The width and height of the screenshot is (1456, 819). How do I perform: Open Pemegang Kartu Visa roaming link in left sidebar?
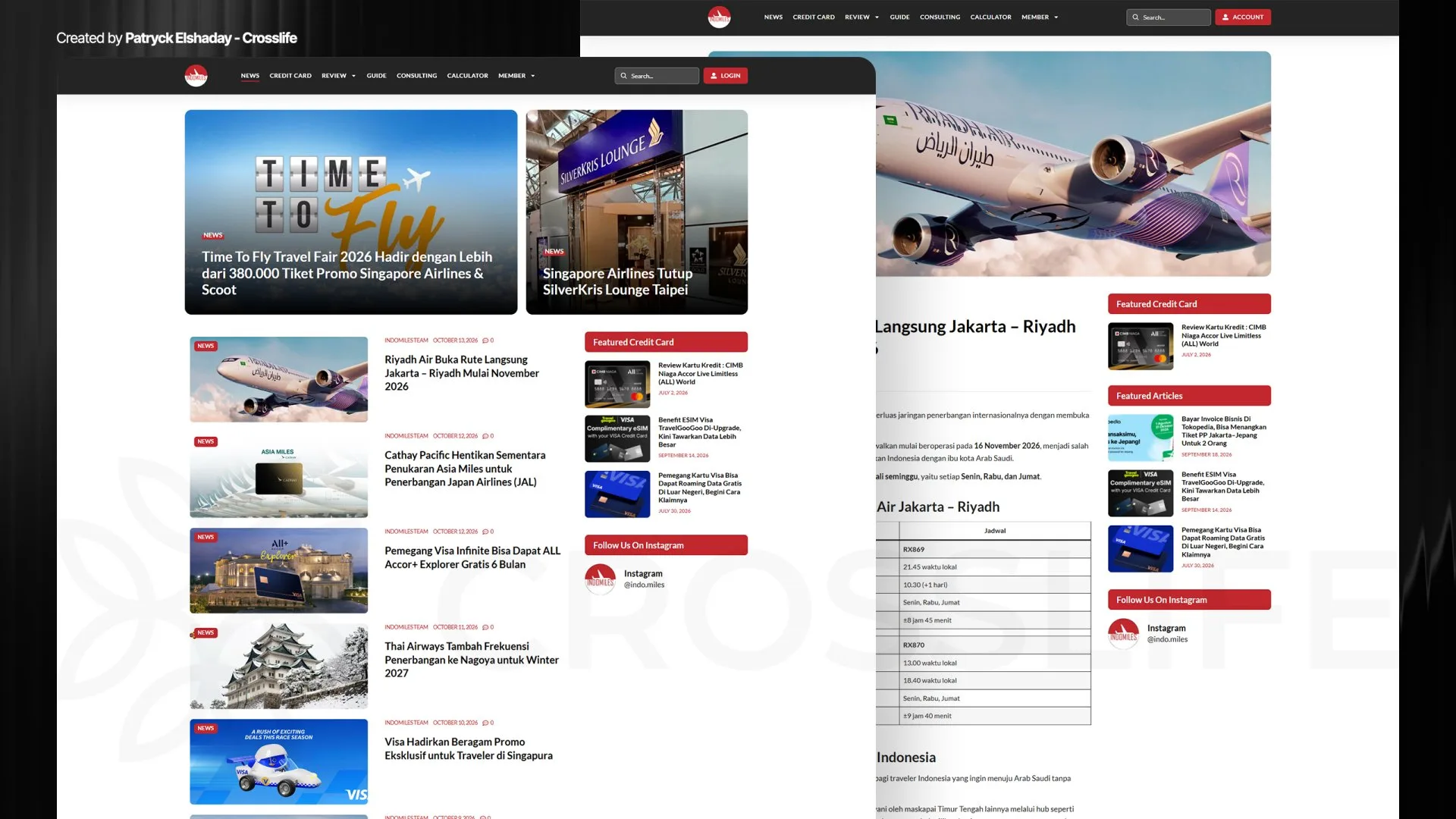(x=700, y=488)
